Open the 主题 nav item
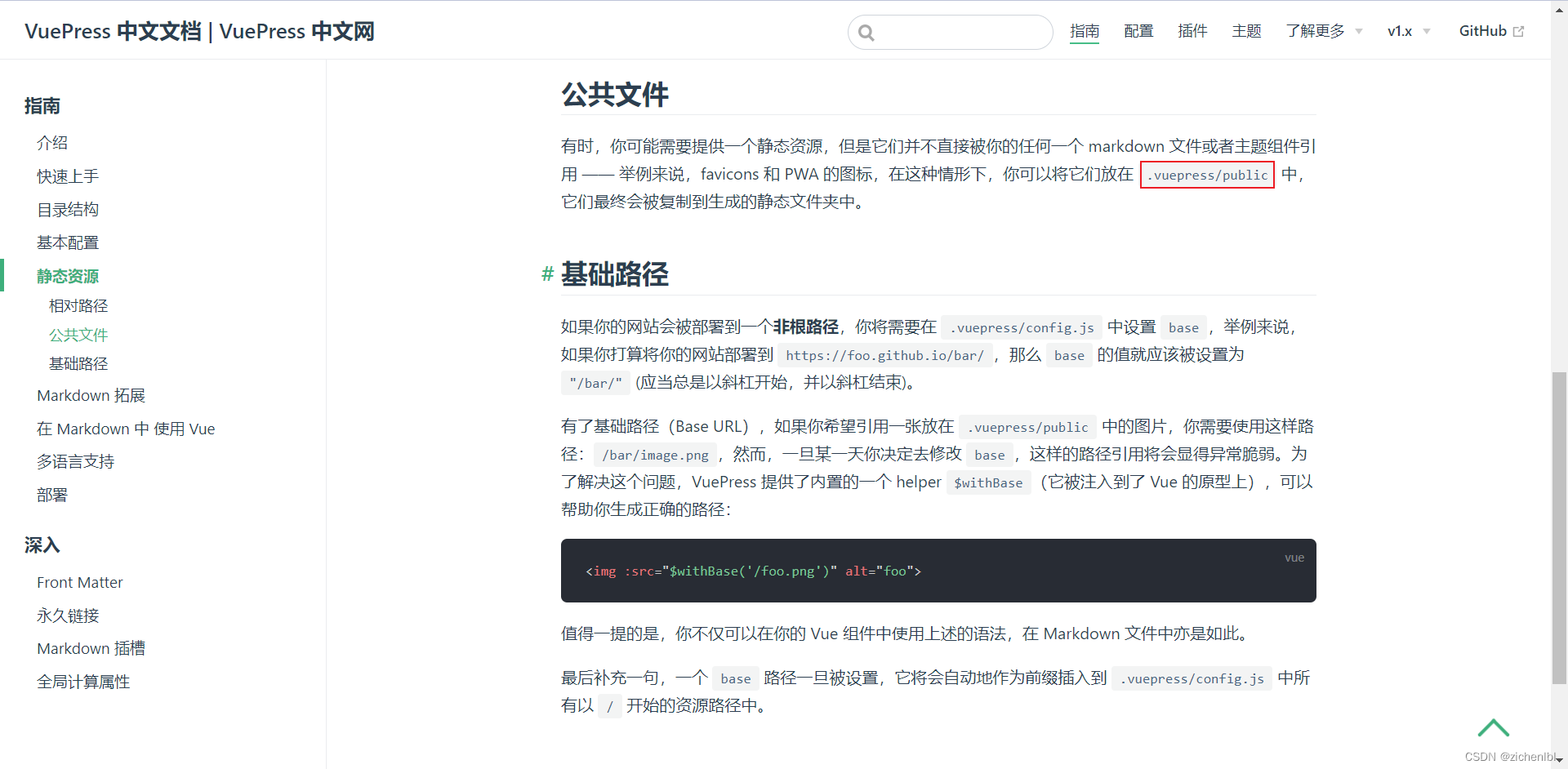The height and width of the screenshot is (769, 1568). pyautogui.click(x=1246, y=31)
